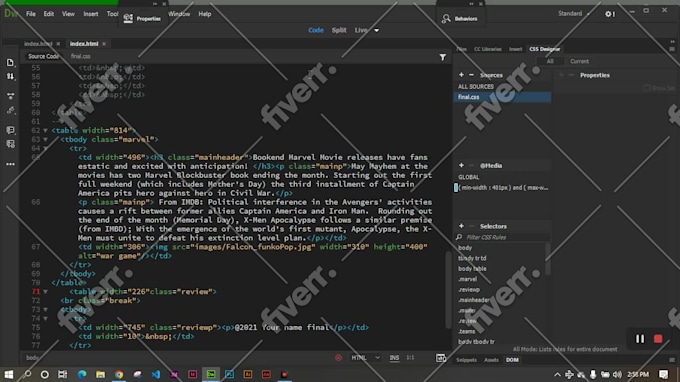The width and height of the screenshot is (680, 382).
Task: Collapse code at line 71 table tag
Action: click(46, 292)
